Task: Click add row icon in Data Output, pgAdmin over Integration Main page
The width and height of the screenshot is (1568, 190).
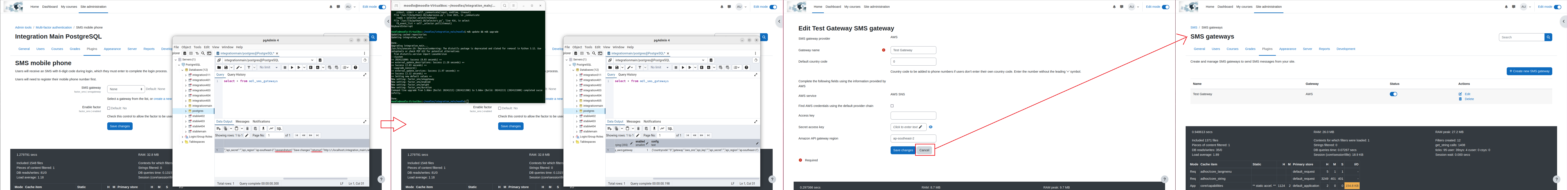Action: [x=218, y=128]
